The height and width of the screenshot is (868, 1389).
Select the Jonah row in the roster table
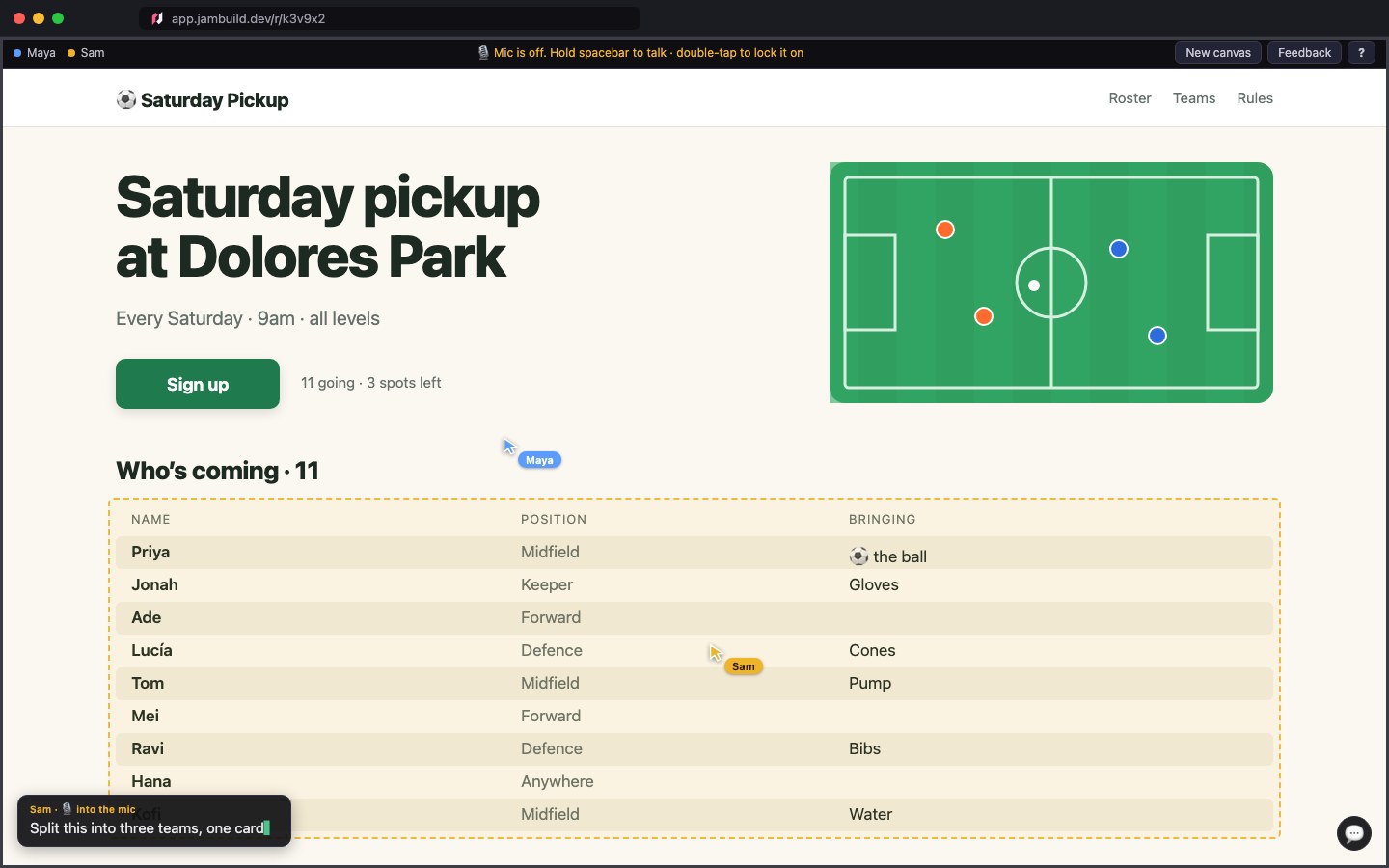[694, 584]
